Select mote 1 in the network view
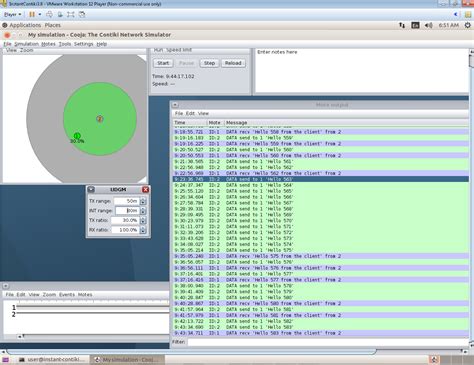Viewport: 474px width, 365px height. tap(77, 136)
